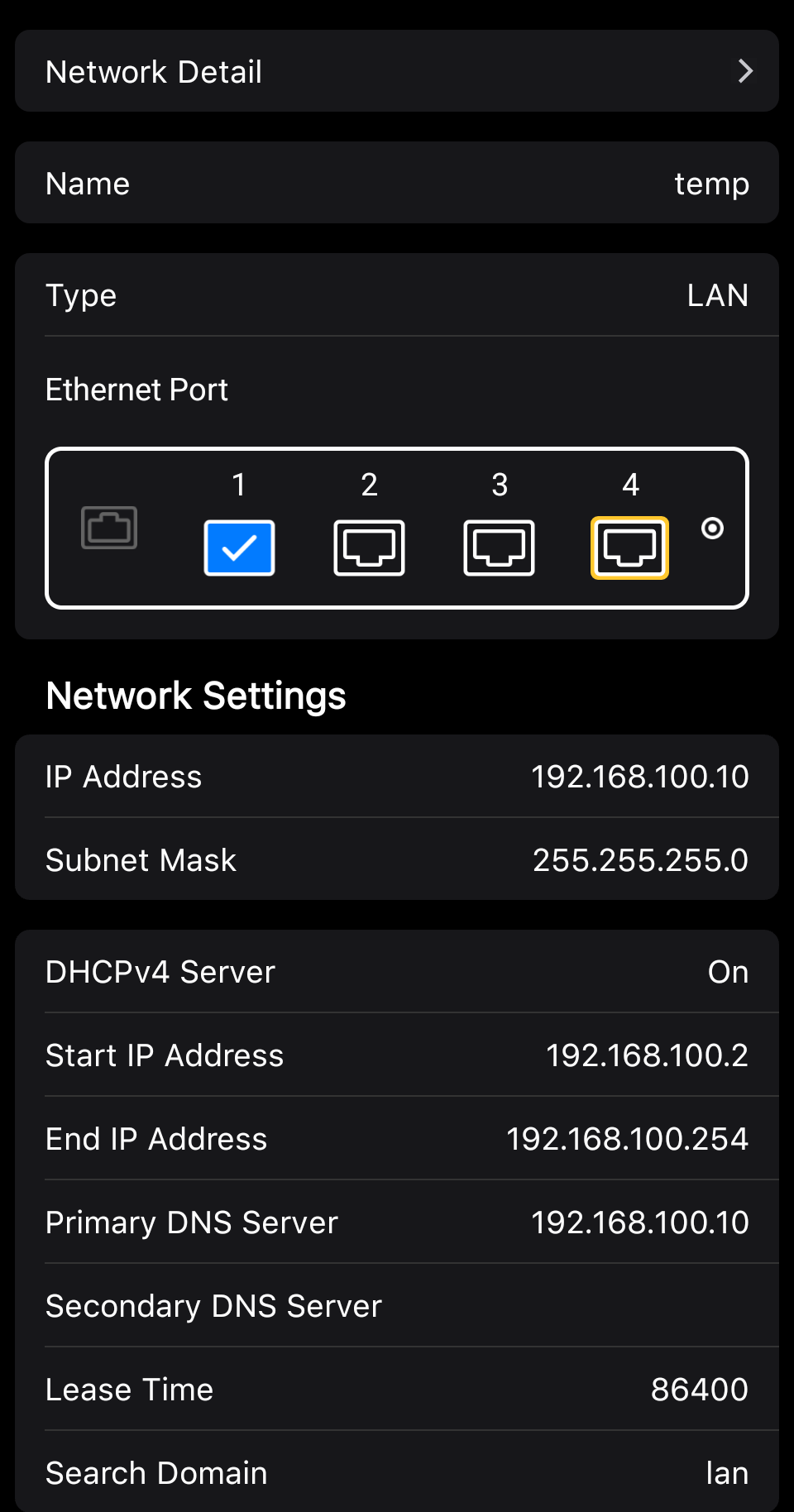Select the highlighted Ethernet port 4
Screen dimensions: 794x1512
pyautogui.click(x=629, y=548)
